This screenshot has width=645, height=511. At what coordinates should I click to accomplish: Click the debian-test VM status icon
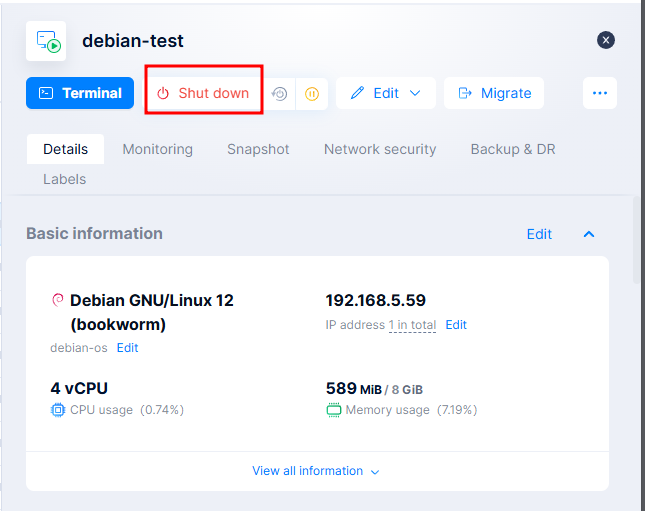point(46,41)
